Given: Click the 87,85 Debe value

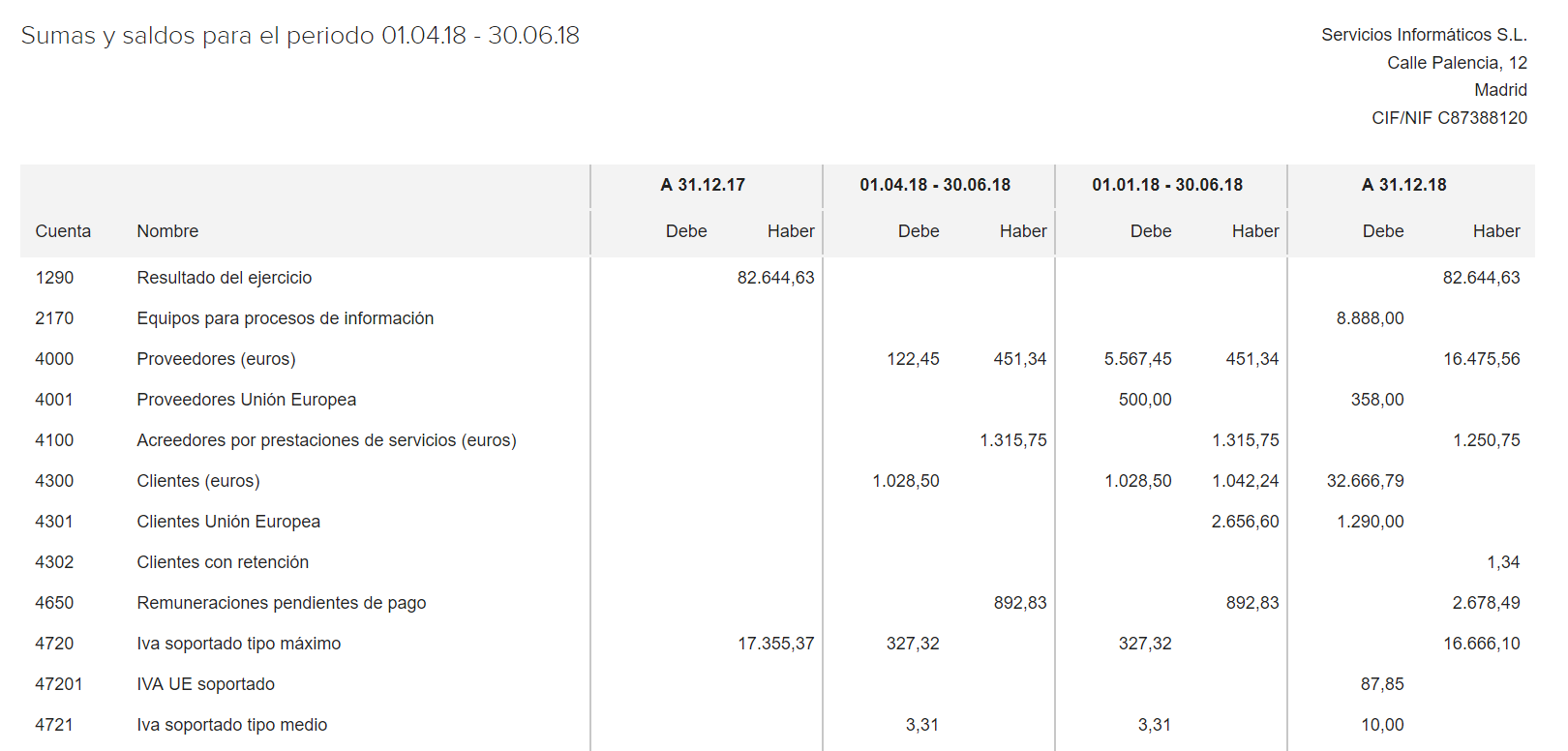Looking at the screenshot, I should [1382, 684].
